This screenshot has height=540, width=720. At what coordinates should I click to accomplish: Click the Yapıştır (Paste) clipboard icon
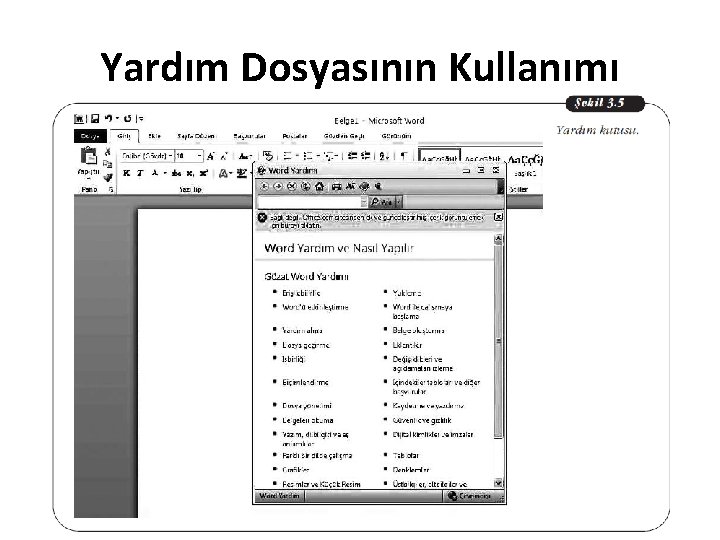[x=89, y=156]
